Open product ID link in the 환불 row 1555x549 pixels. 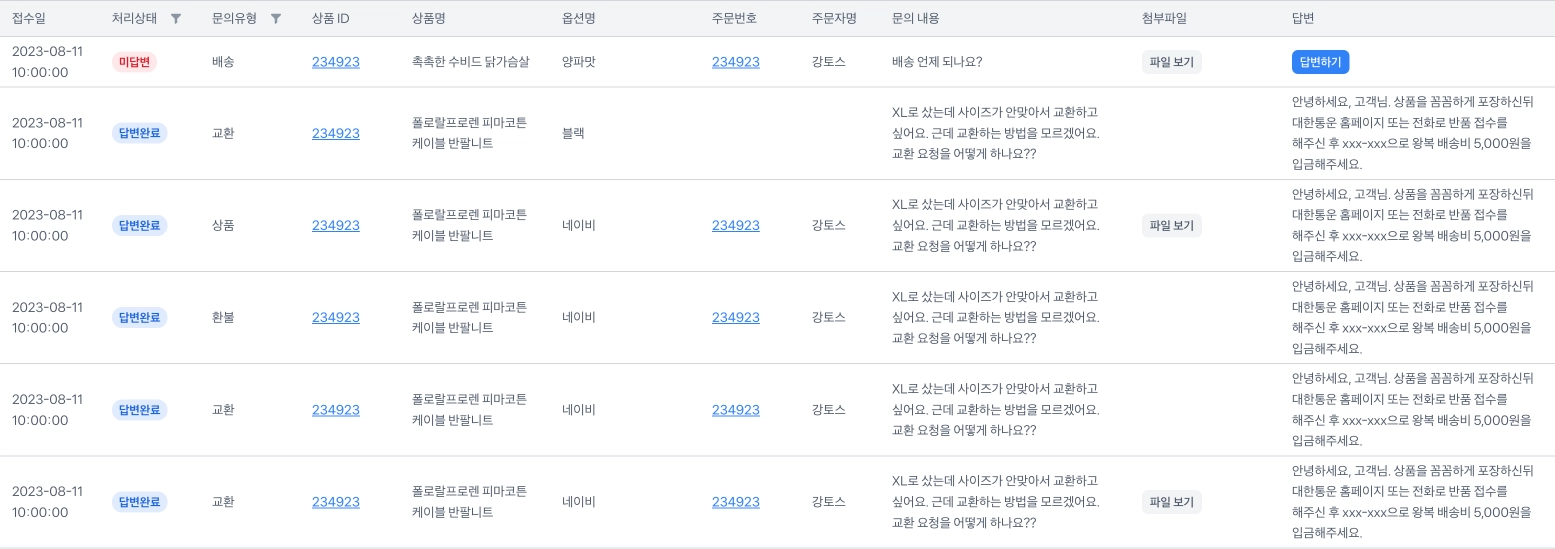(x=336, y=318)
